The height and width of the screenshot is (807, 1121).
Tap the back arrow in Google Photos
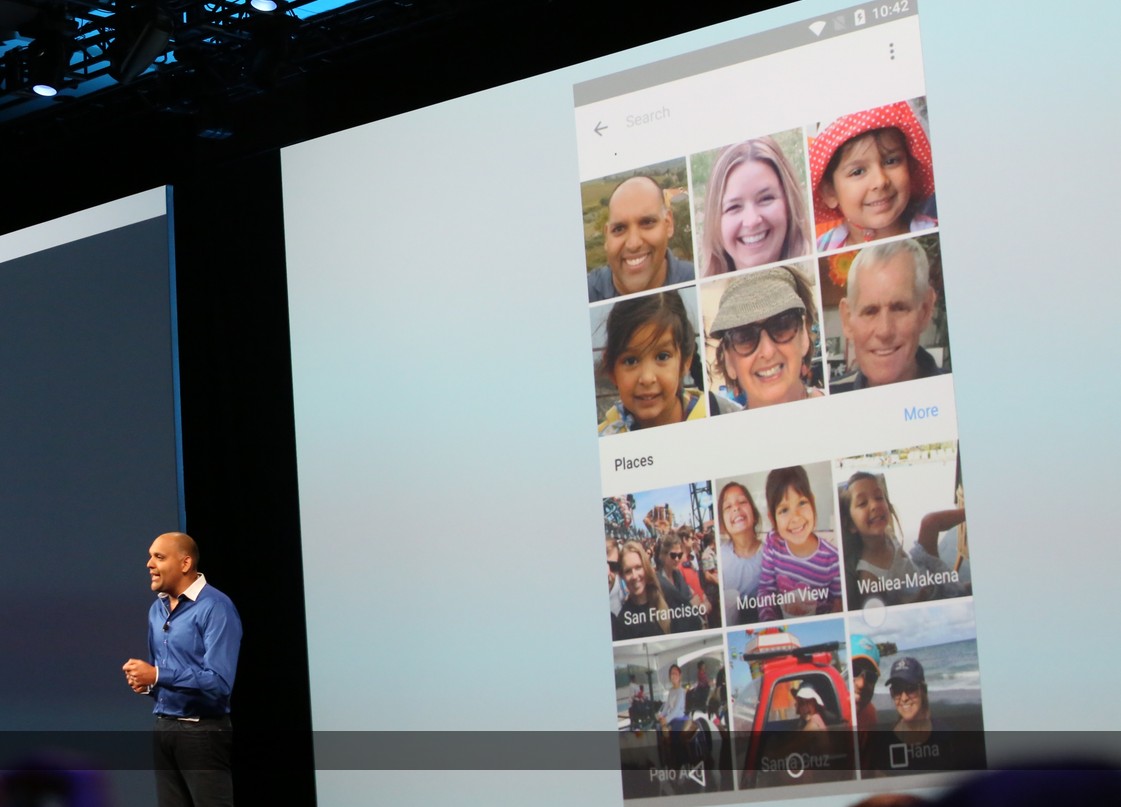click(x=601, y=127)
